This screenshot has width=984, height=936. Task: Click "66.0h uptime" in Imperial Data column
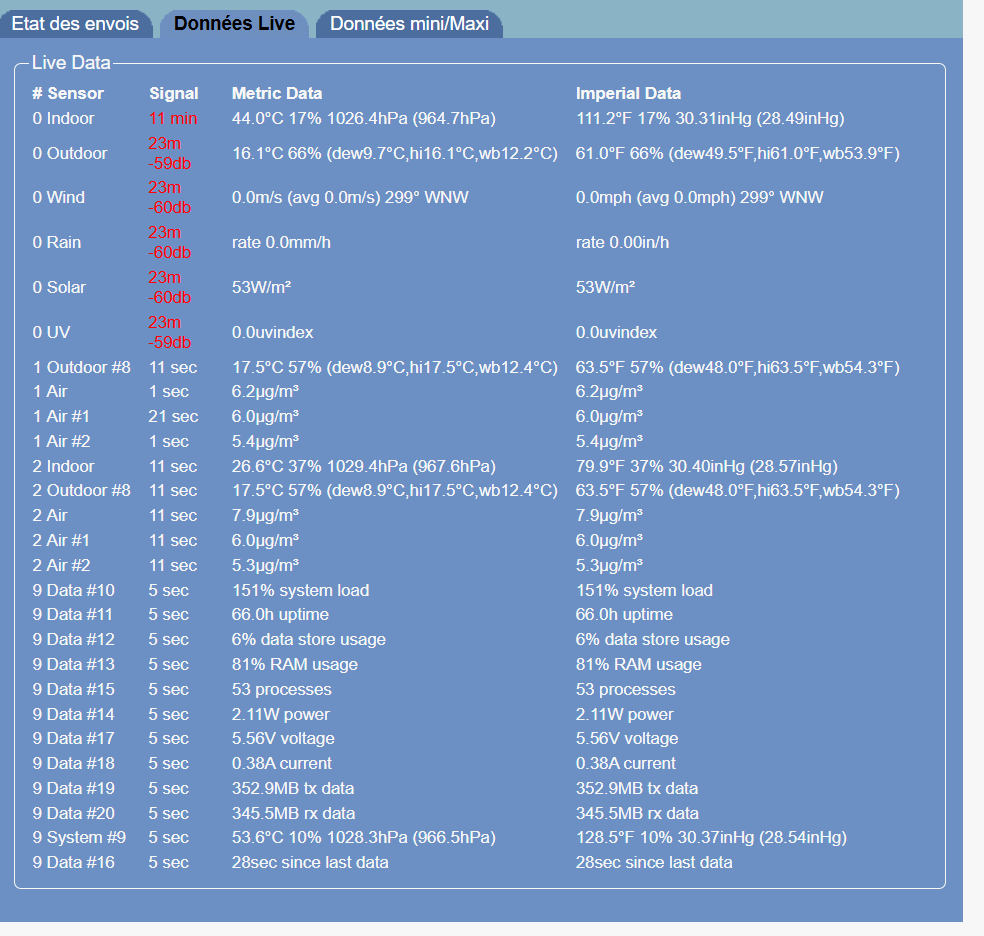[624, 615]
